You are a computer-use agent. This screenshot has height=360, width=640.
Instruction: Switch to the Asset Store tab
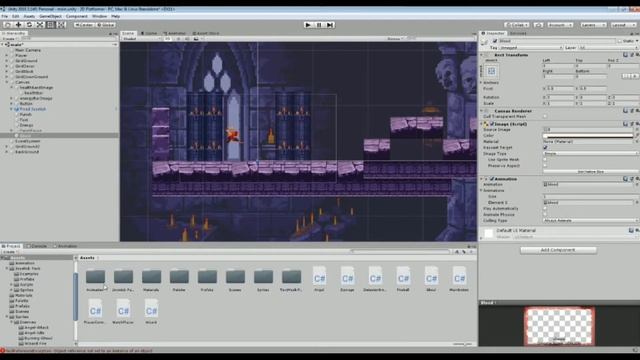coord(206,33)
